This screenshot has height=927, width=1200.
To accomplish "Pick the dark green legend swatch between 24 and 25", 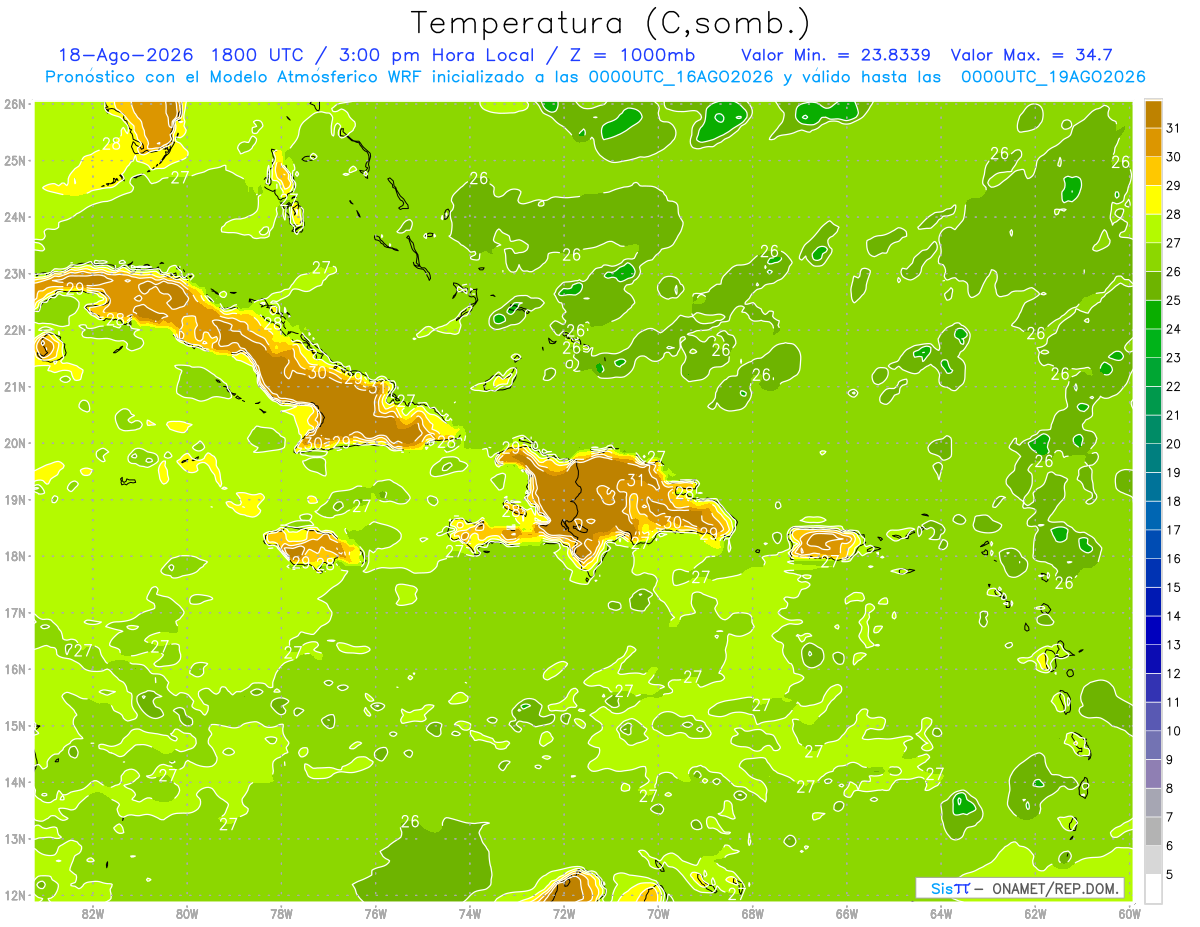I will point(1153,314).
